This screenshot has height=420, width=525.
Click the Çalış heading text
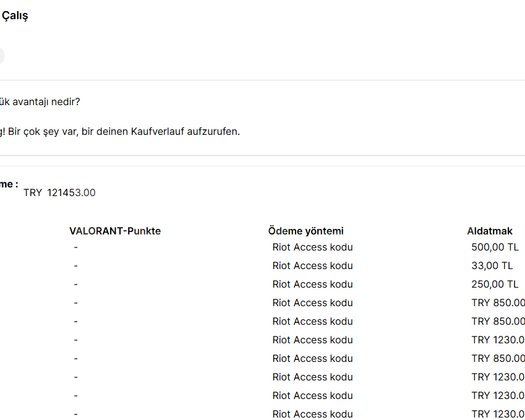coord(15,16)
